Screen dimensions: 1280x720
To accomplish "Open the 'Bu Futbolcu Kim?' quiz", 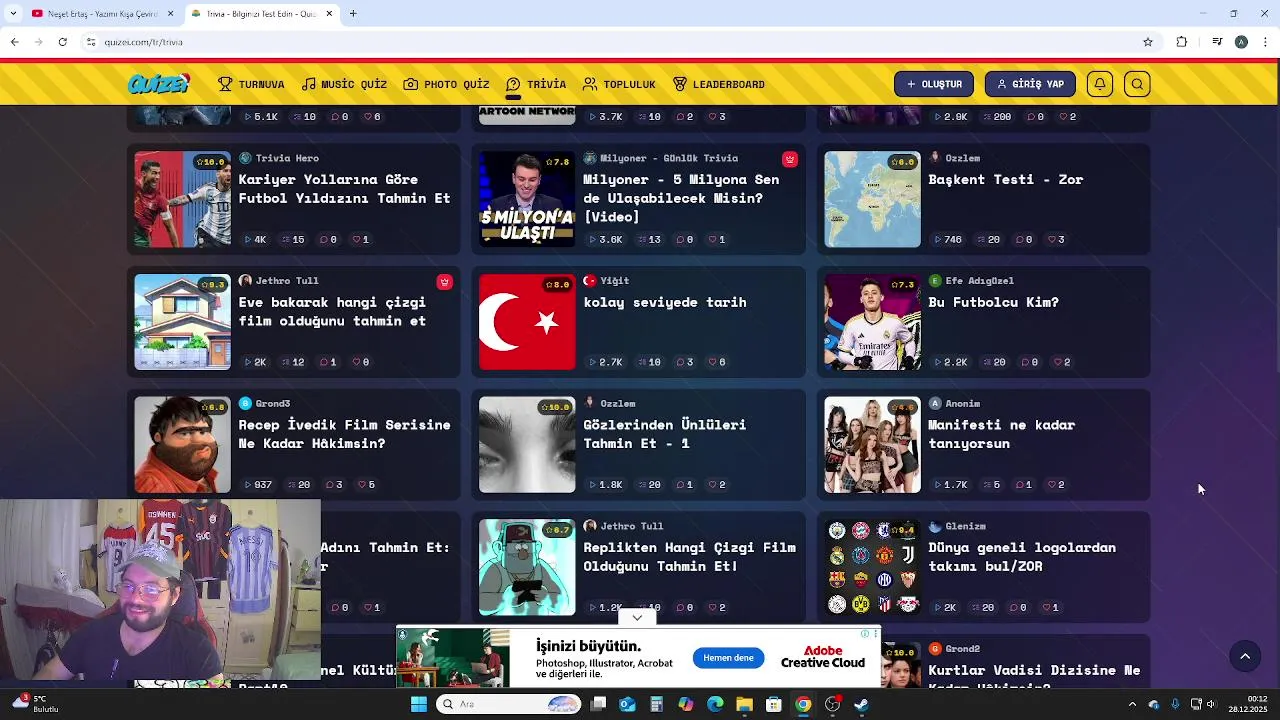I will 993,302.
